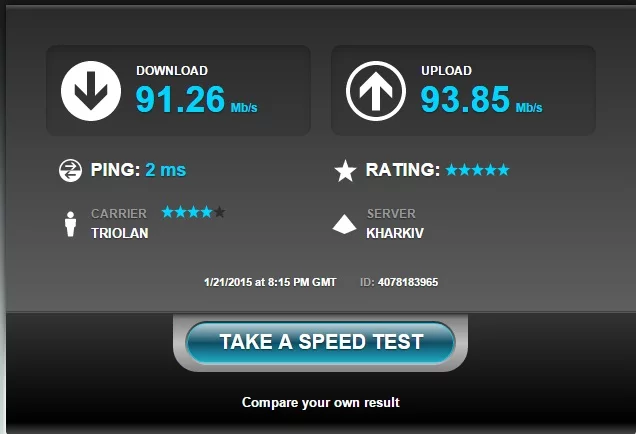Click the DOWNLOAD label
Screen dimensions: 636x434
172,71
